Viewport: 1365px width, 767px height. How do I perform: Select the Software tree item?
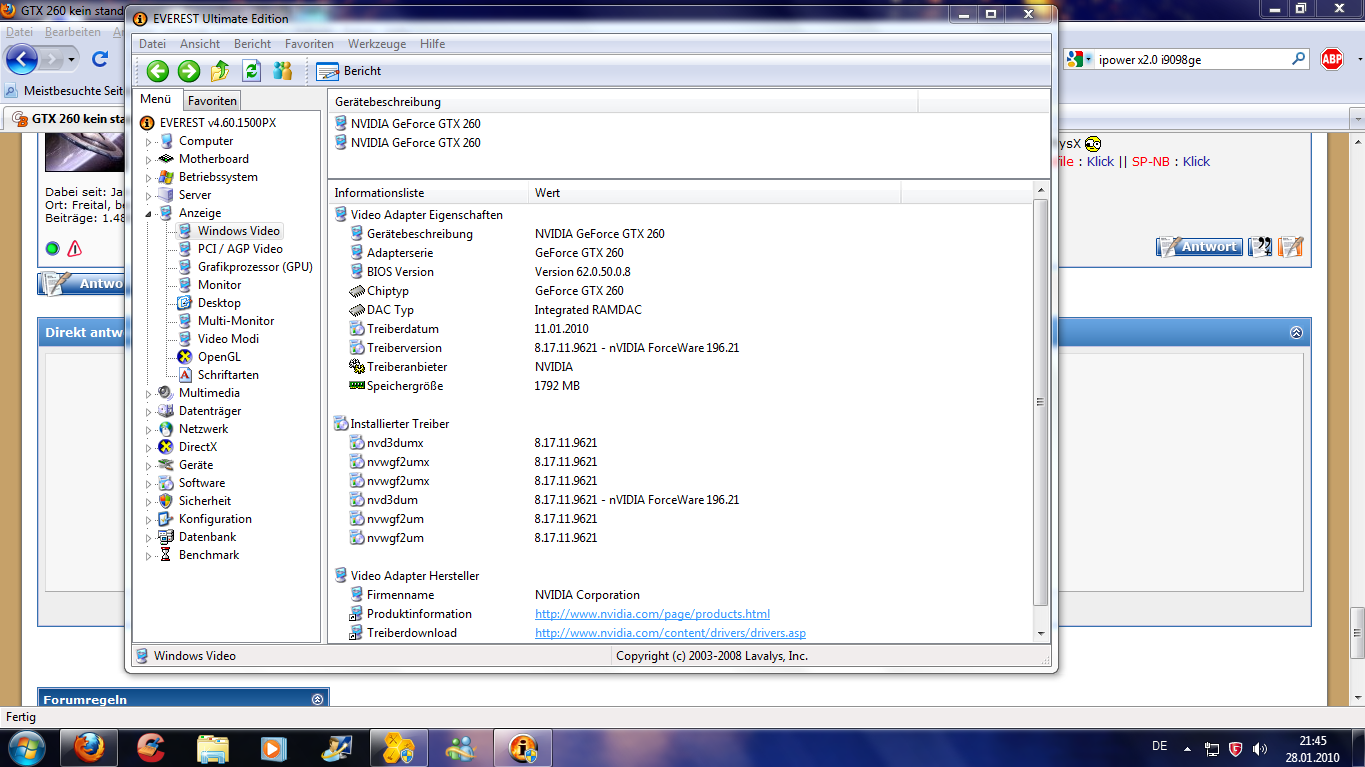[202, 483]
